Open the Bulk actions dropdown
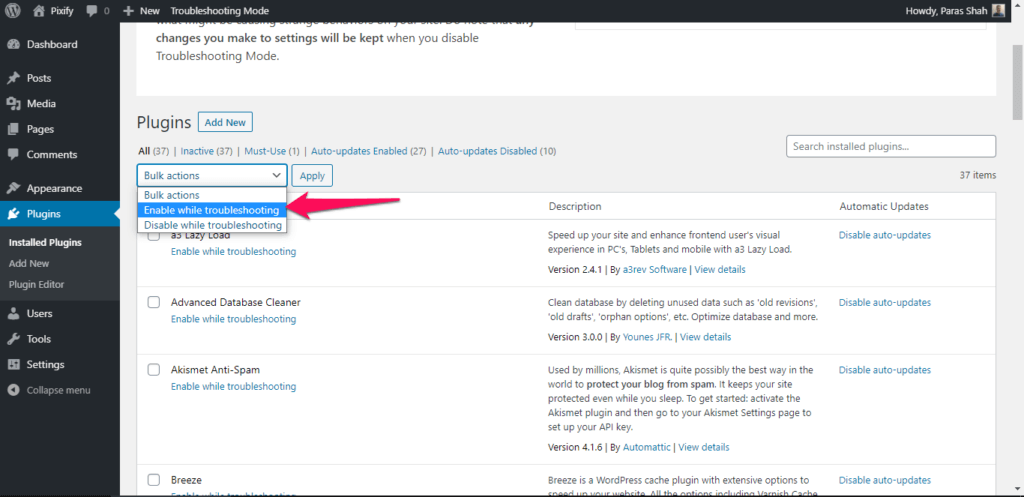Screen dimensions: 1024x497 tap(212, 176)
